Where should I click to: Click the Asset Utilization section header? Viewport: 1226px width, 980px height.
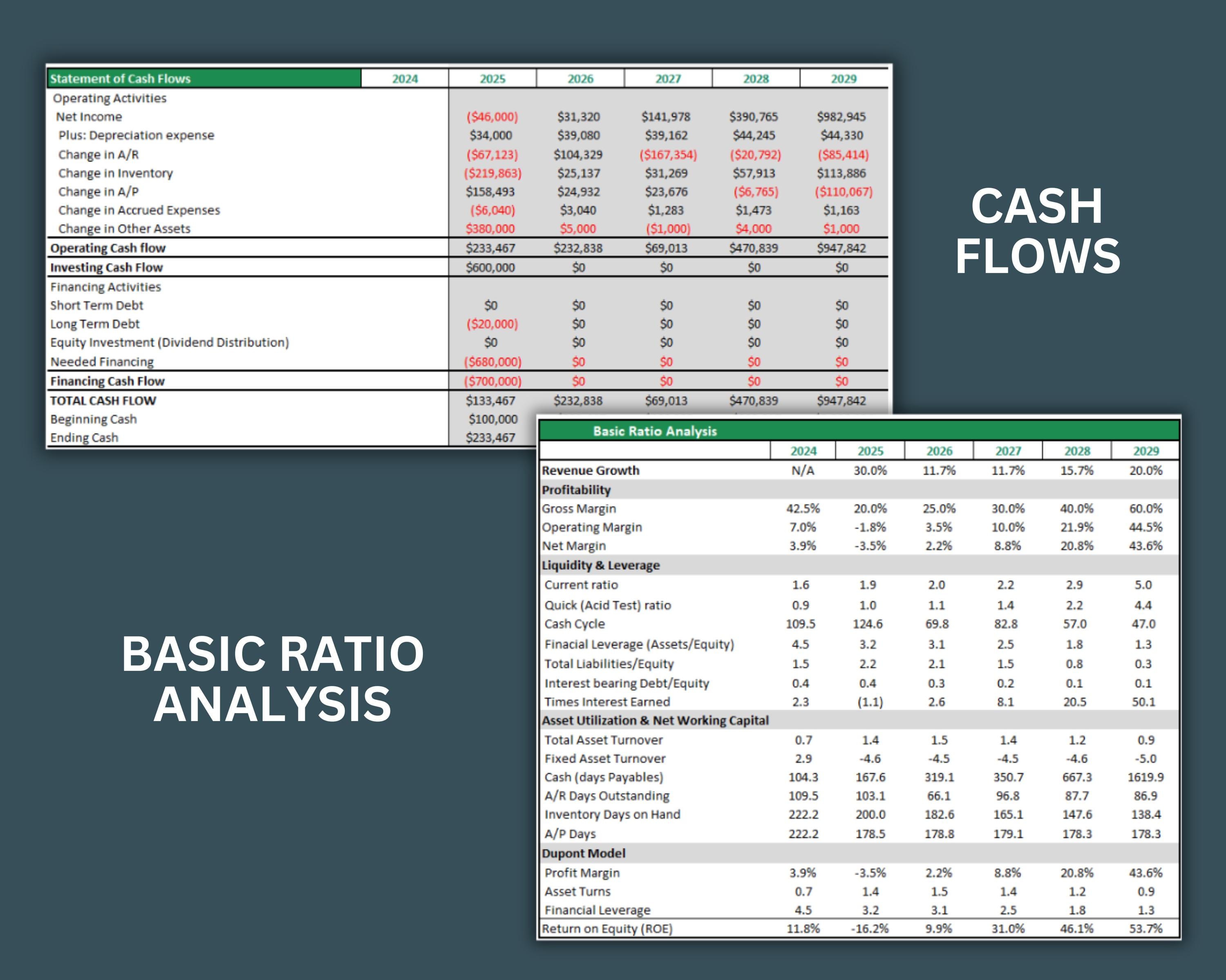click(x=655, y=721)
